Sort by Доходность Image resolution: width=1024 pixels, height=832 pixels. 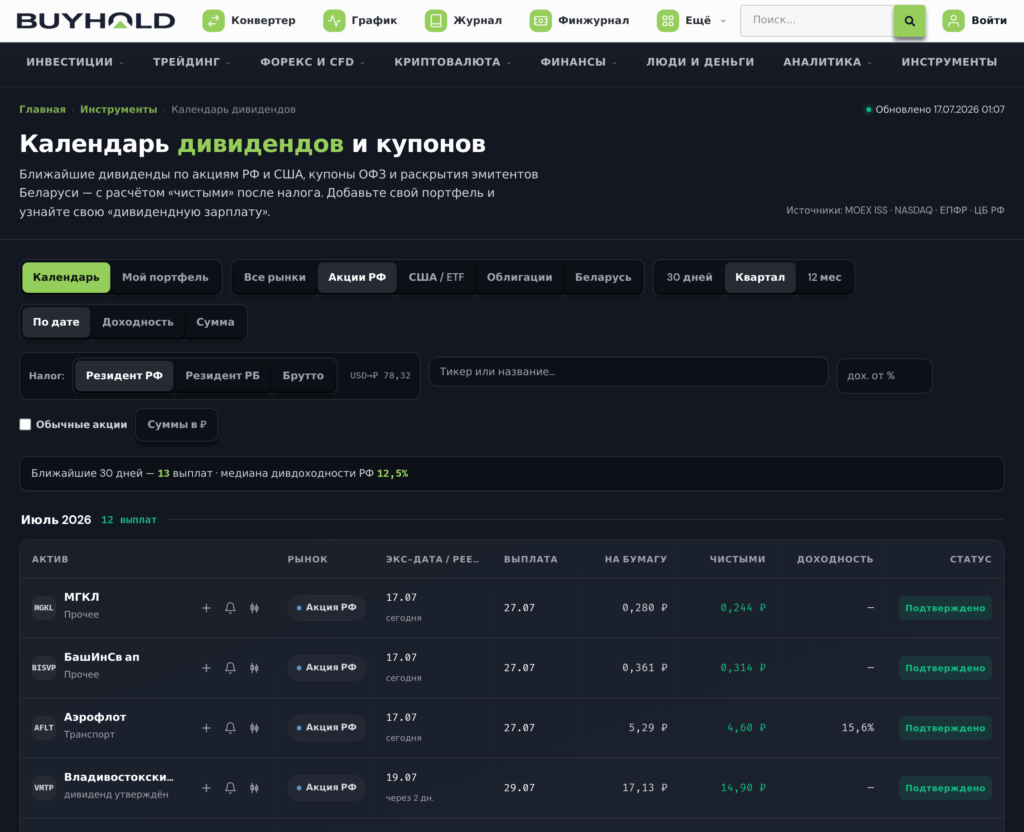pyautogui.click(x=138, y=322)
